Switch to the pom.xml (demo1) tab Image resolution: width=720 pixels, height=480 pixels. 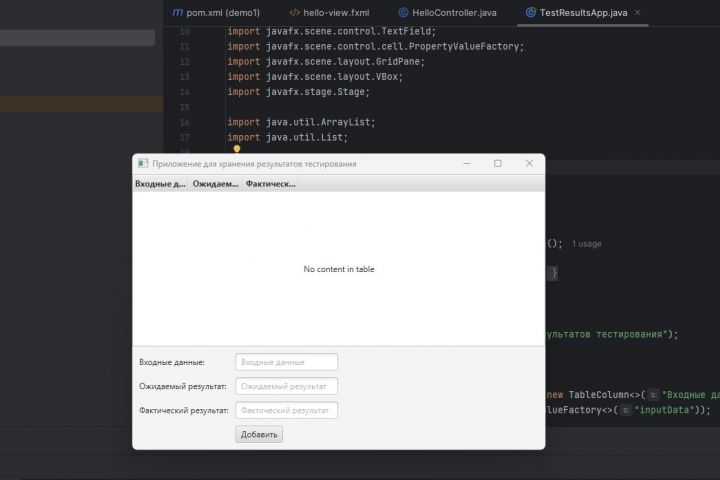pyautogui.click(x=216, y=13)
